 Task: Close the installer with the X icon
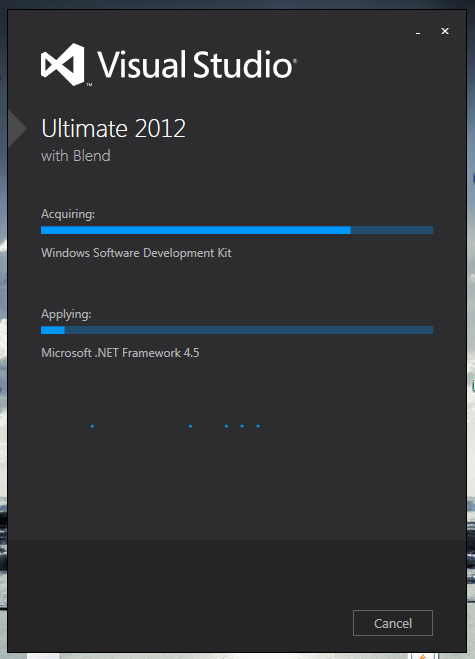point(445,31)
